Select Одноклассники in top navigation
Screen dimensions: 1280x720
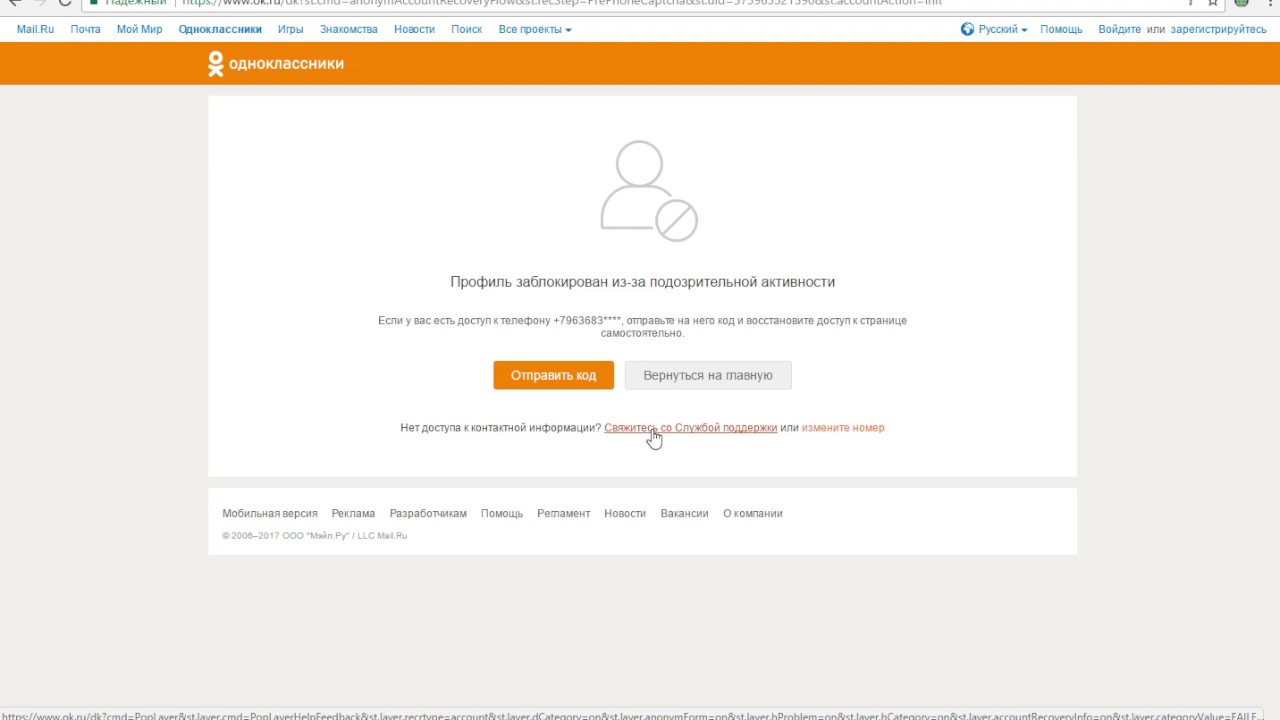coord(220,29)
